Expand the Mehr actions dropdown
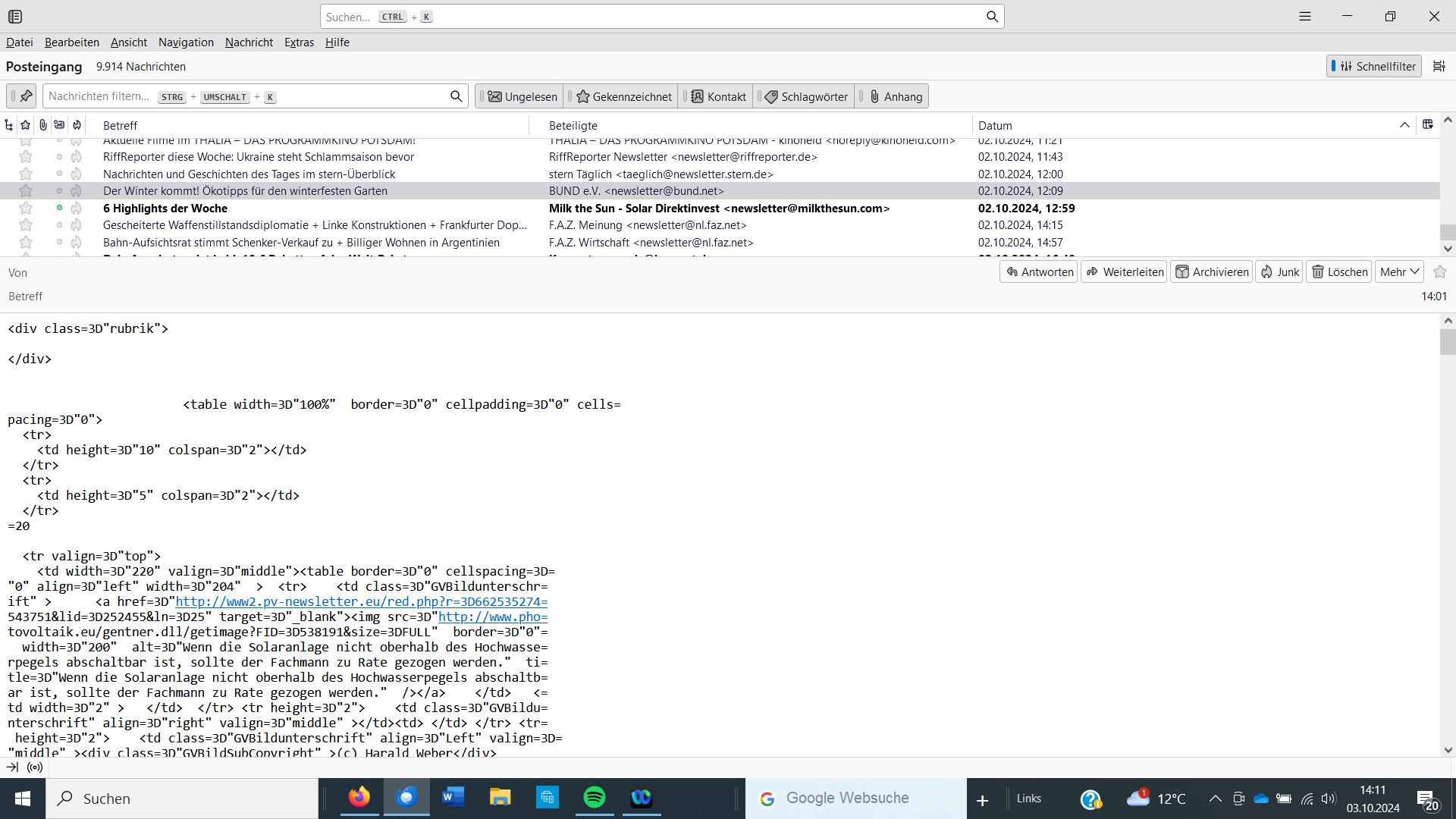This screenshot has height=819, width=1456. pyautogui.click(x=1399, y=272)
